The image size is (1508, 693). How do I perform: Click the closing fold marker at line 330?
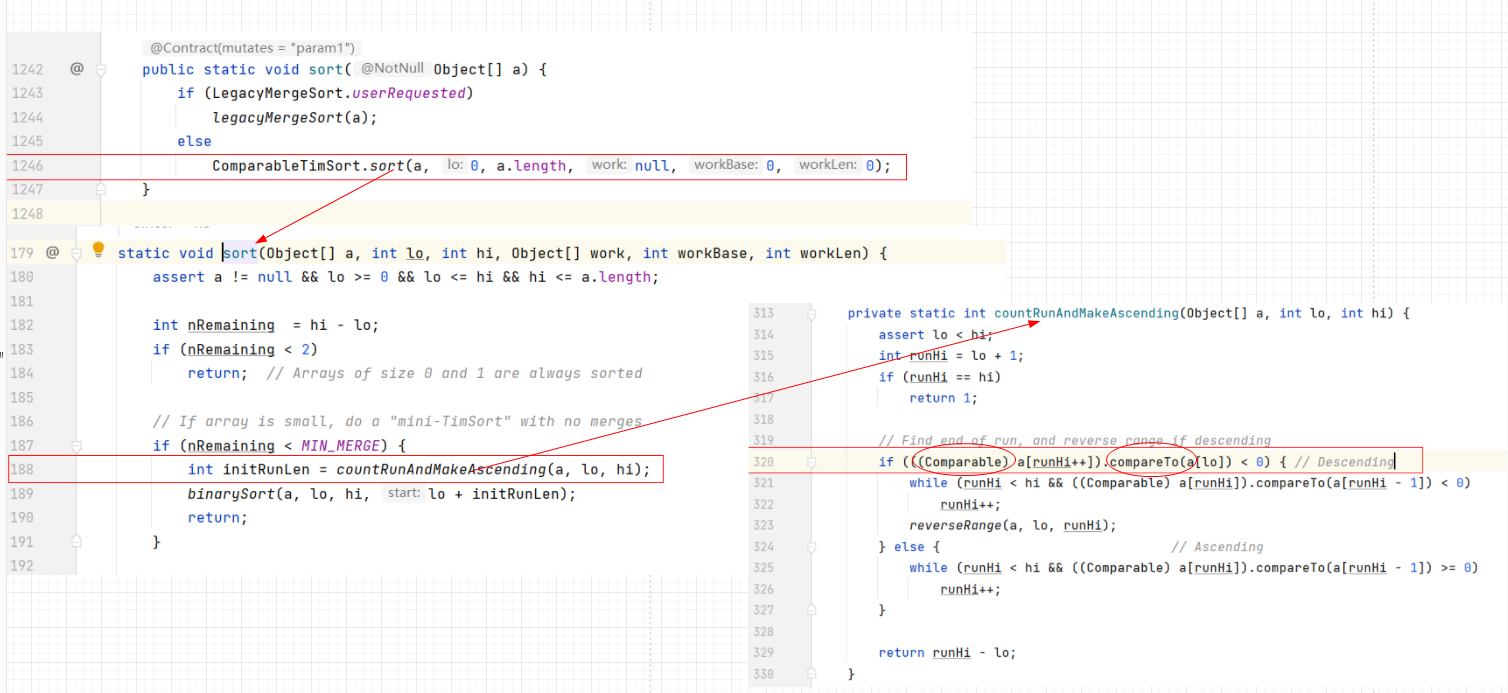tap(811, 673)
